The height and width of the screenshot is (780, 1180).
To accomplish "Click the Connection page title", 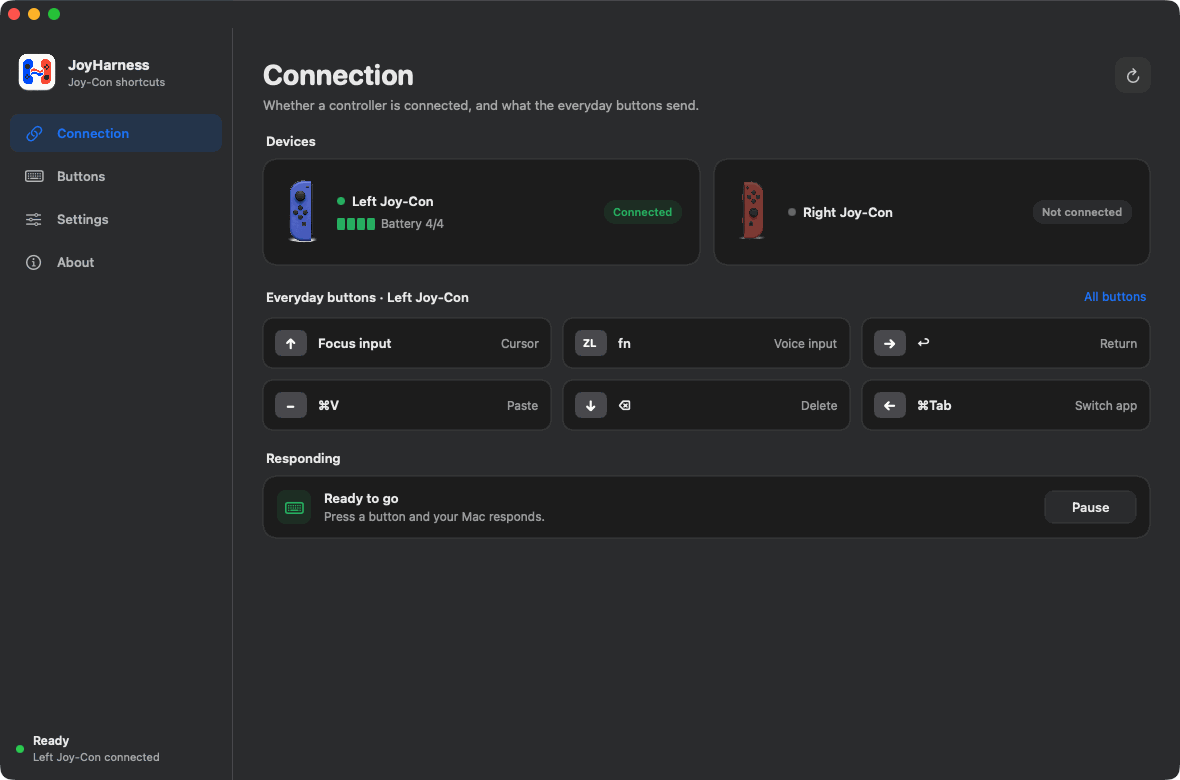I will [338, 75].
